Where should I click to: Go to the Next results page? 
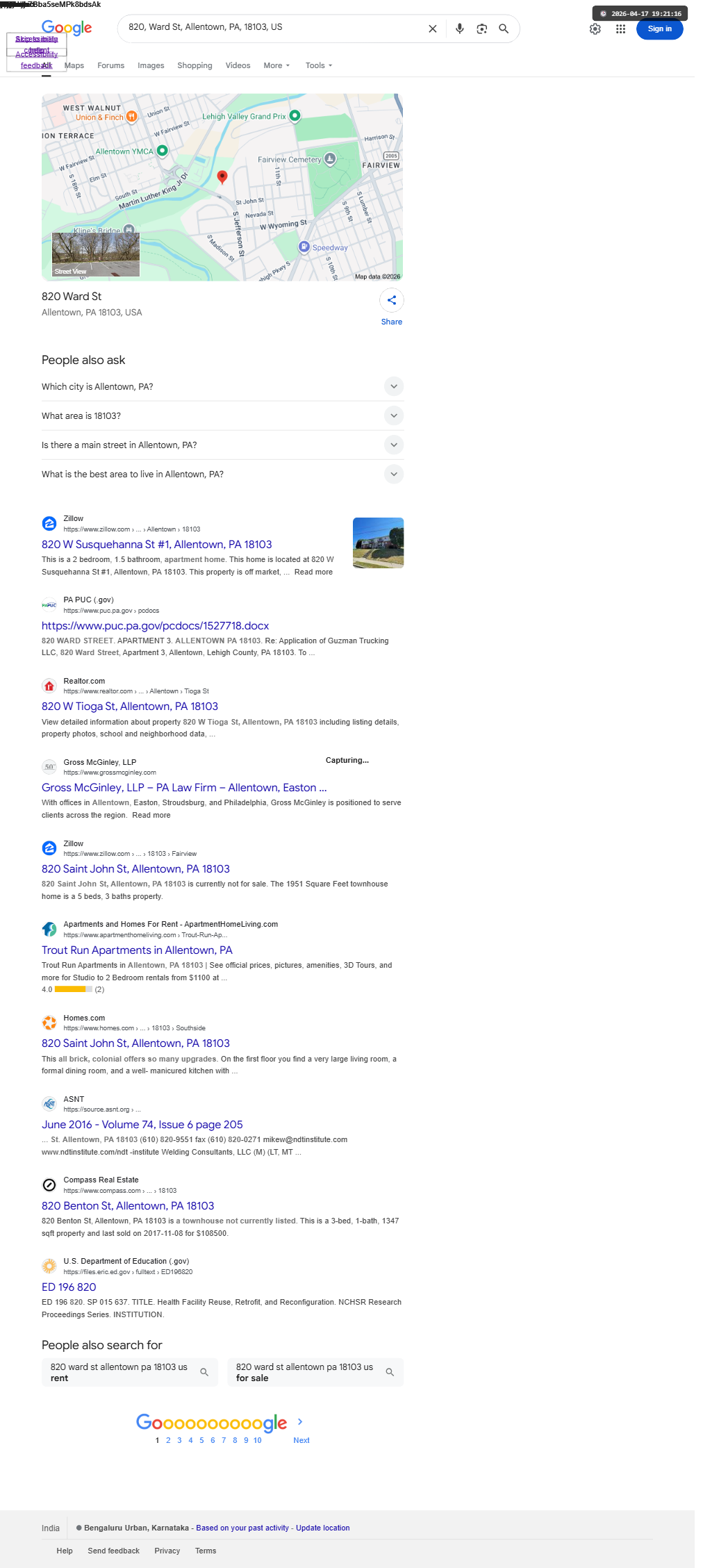click(x=301, y=1440)
